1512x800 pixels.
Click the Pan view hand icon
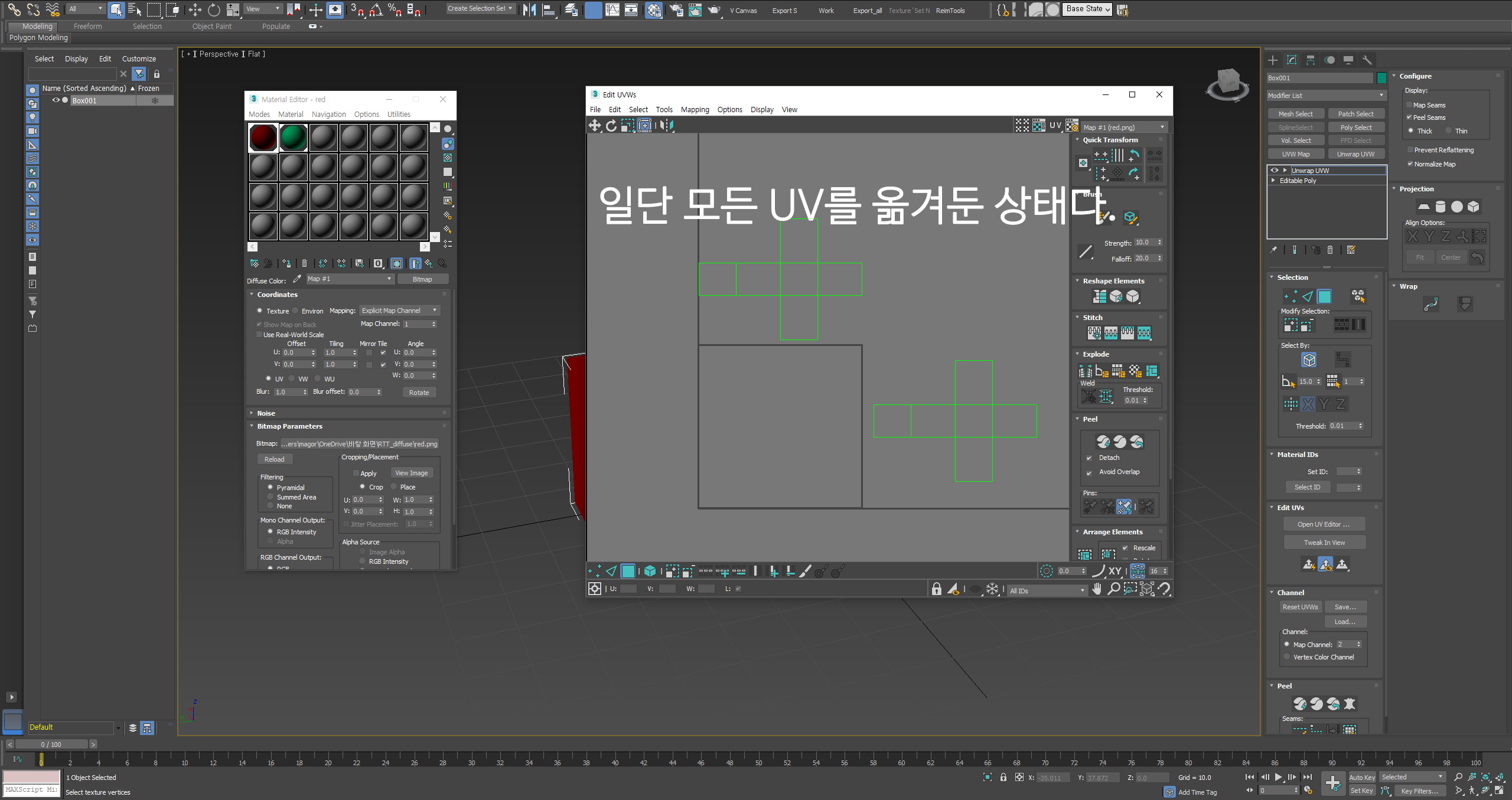[x=1097, y=589]
